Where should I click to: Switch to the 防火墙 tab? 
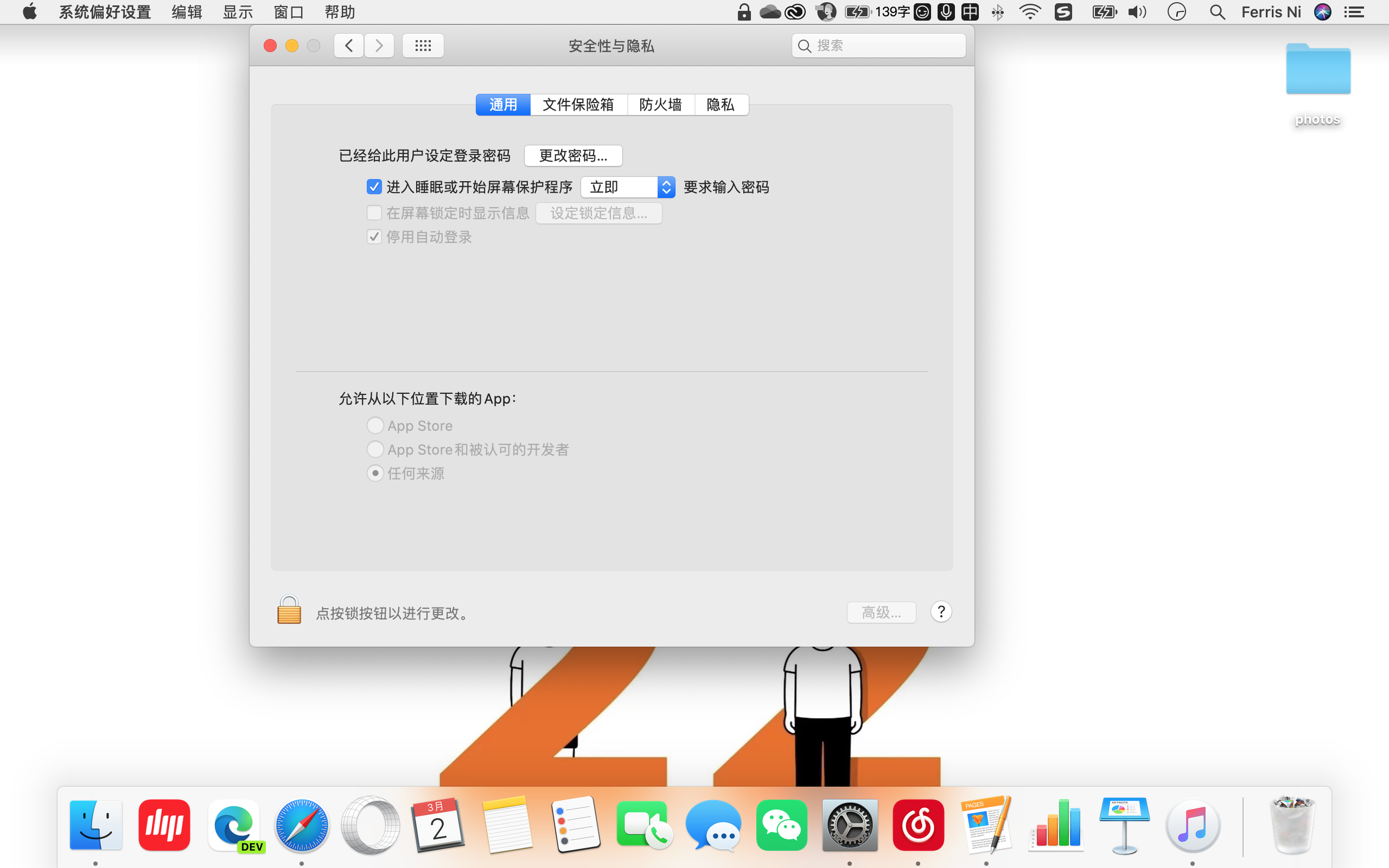(x=661, y=105)
